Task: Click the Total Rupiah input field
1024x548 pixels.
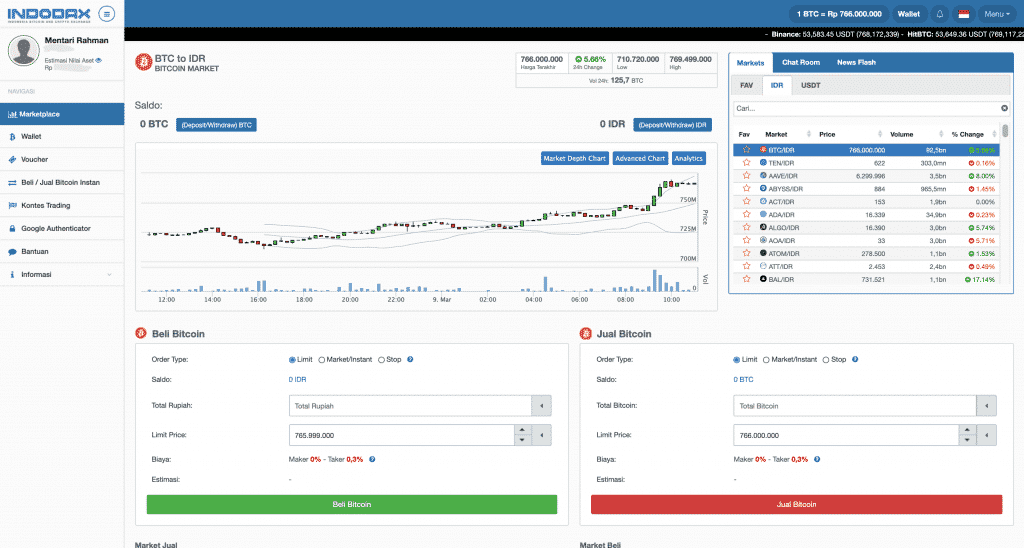Action: 409,405
